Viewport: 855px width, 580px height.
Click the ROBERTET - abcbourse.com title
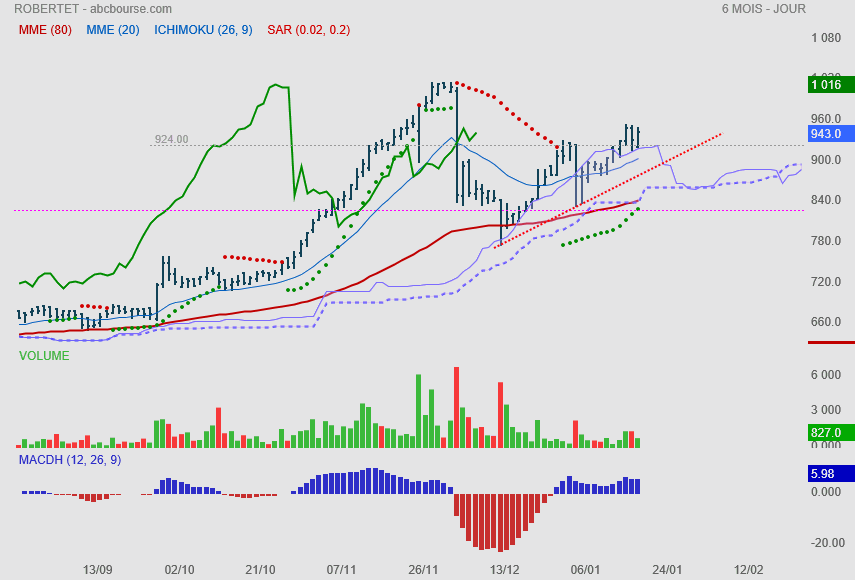(x=93, y=9)
